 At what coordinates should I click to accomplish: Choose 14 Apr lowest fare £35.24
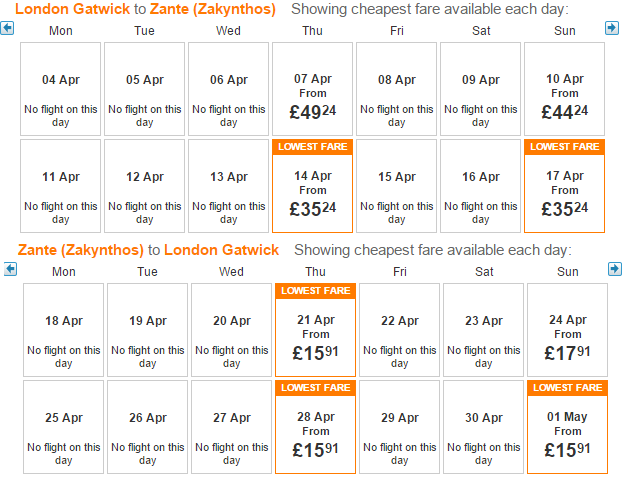coord(312,186)
